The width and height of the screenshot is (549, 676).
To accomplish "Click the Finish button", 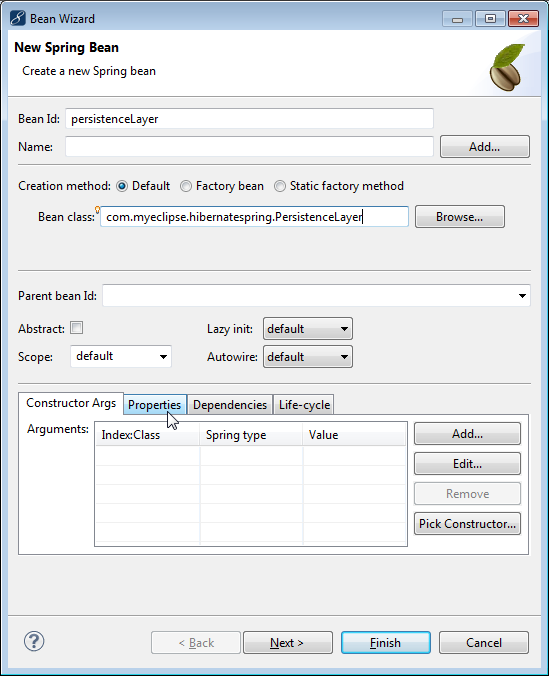I will 386,643.
